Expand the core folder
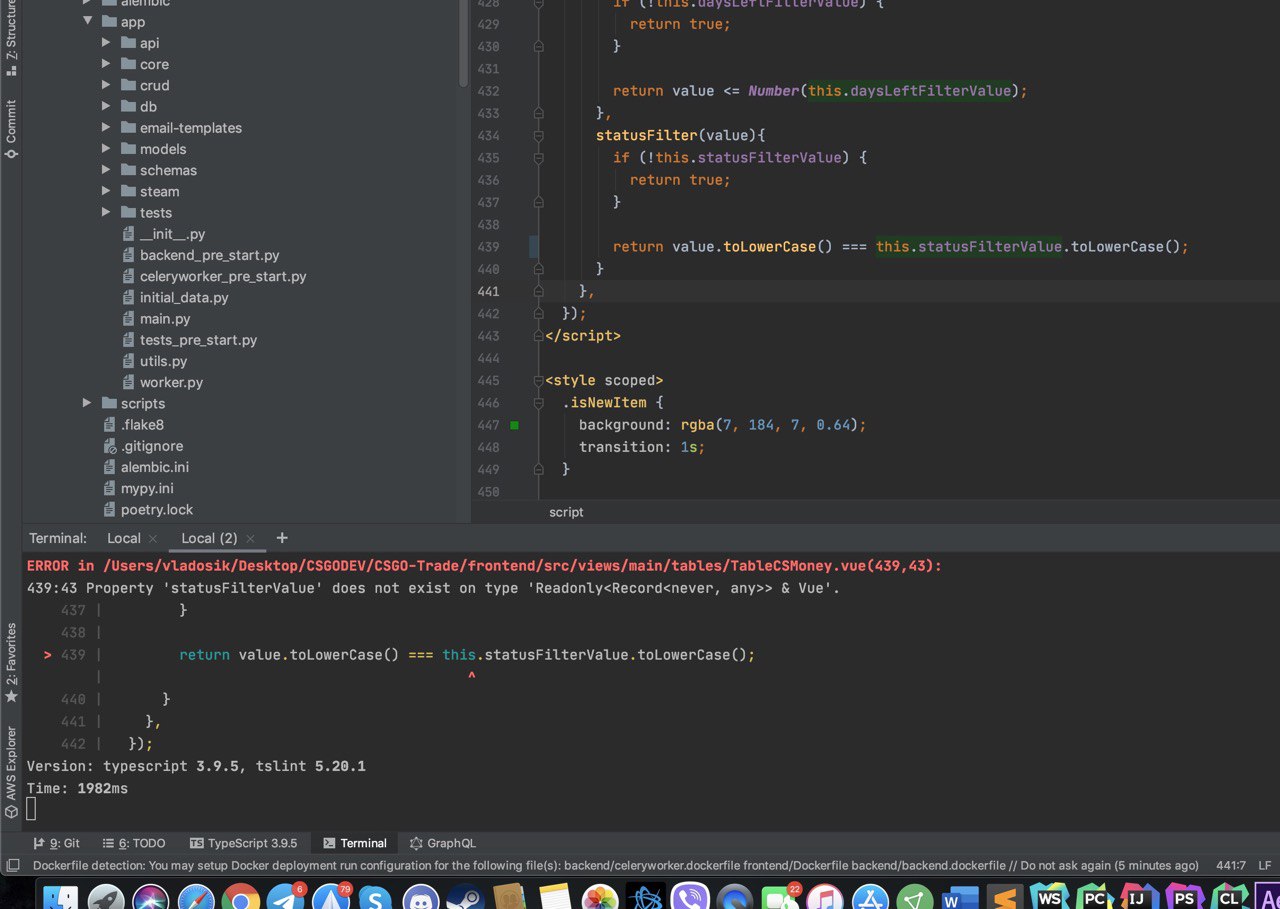 click(x=106, y=64)
